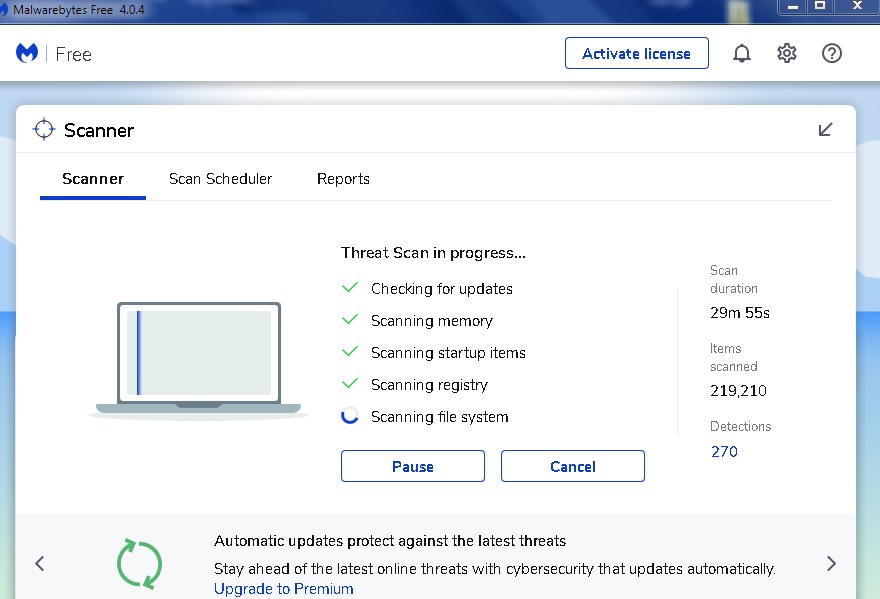Open the 270 detections count
This screenshot has width=880, height=599.
click(724, 452)
